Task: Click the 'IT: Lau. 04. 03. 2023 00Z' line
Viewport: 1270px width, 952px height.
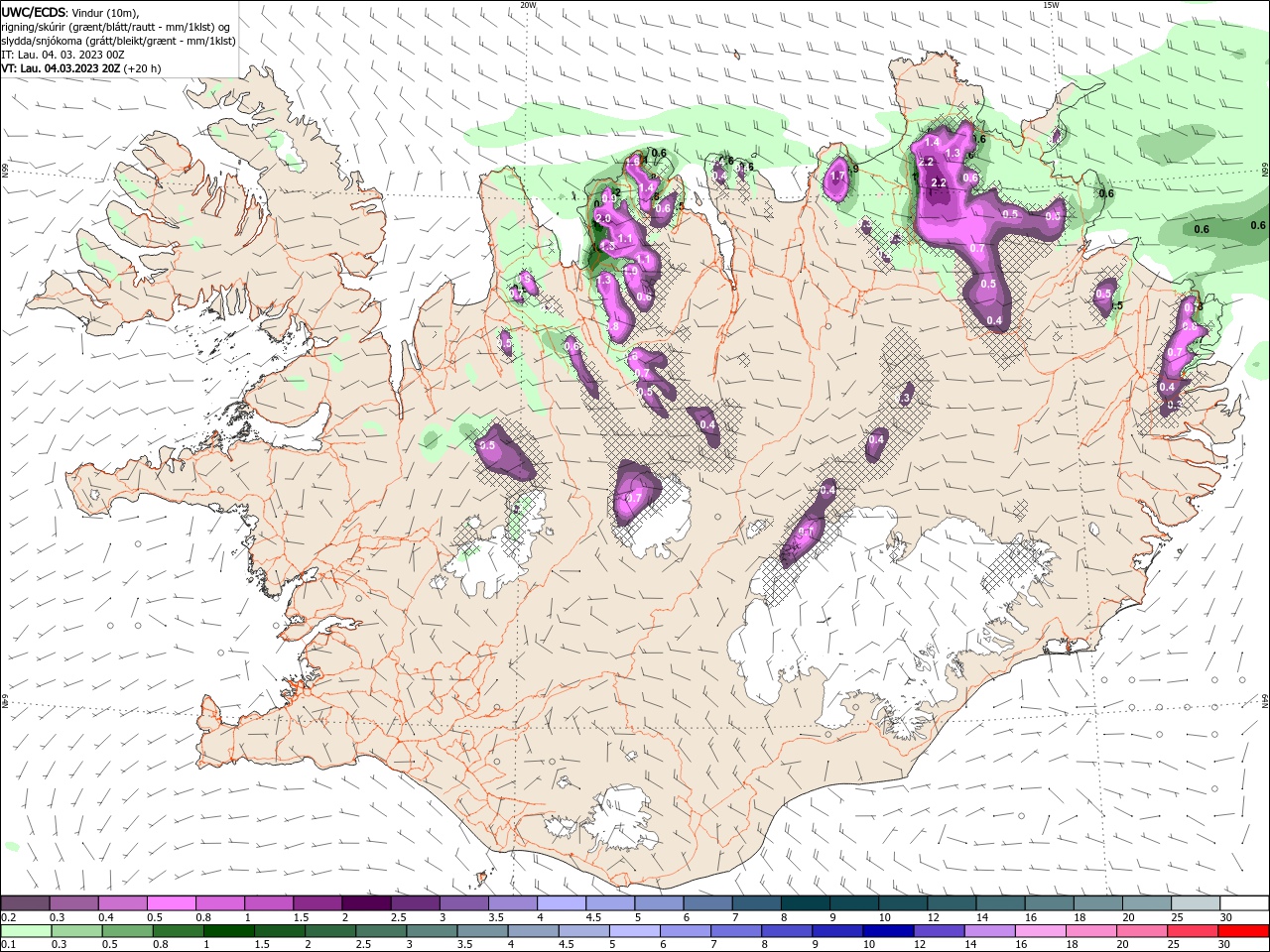Action: click(63, 55)
